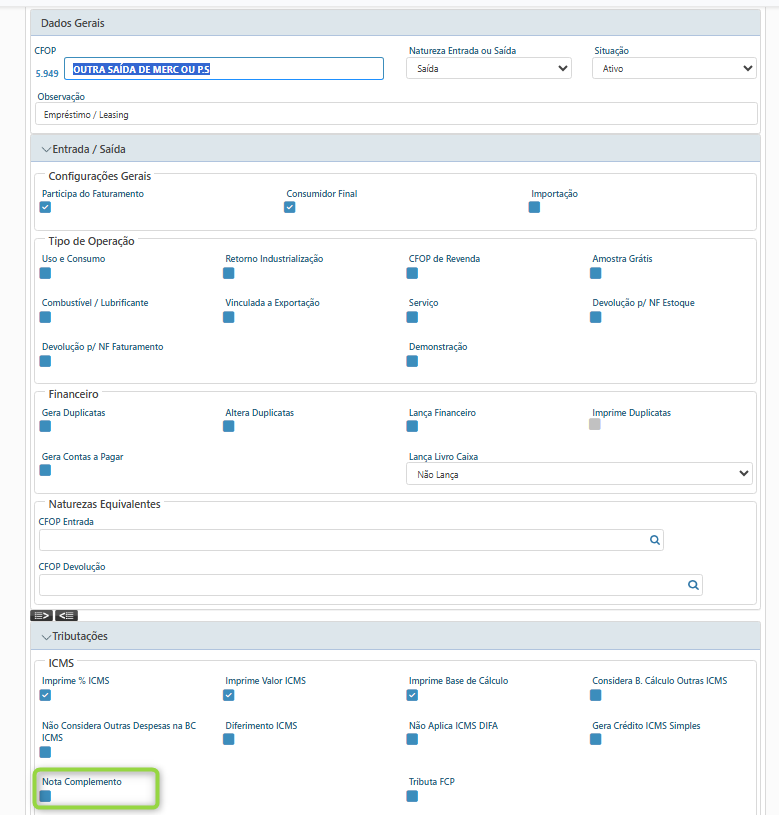Check the Nota Complemento box
This screenshot has height=815, width=779.
pos(45,796)
